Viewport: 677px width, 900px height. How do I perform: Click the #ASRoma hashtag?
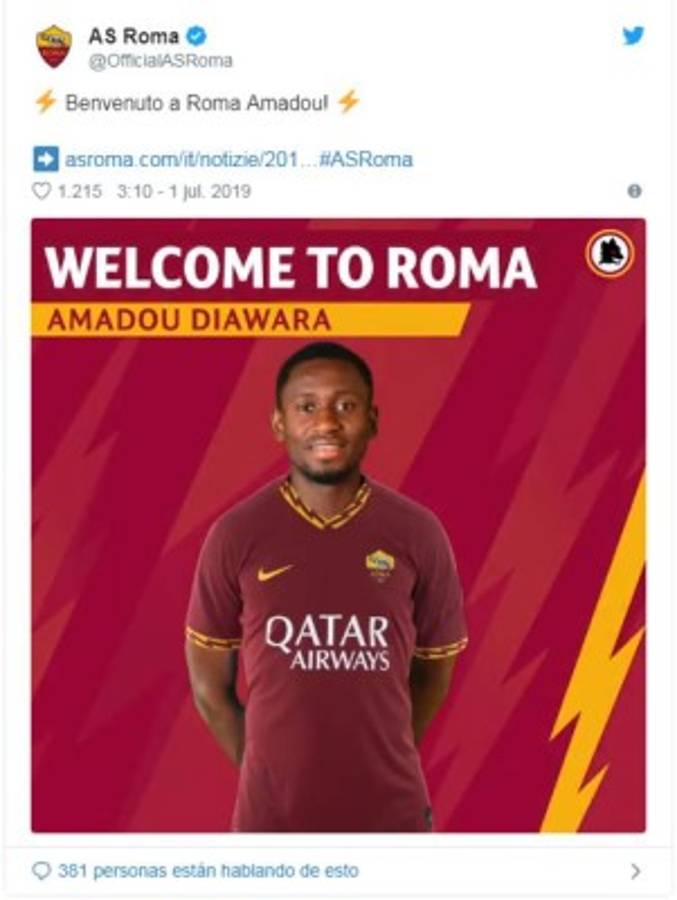click(x=366, y=159)
